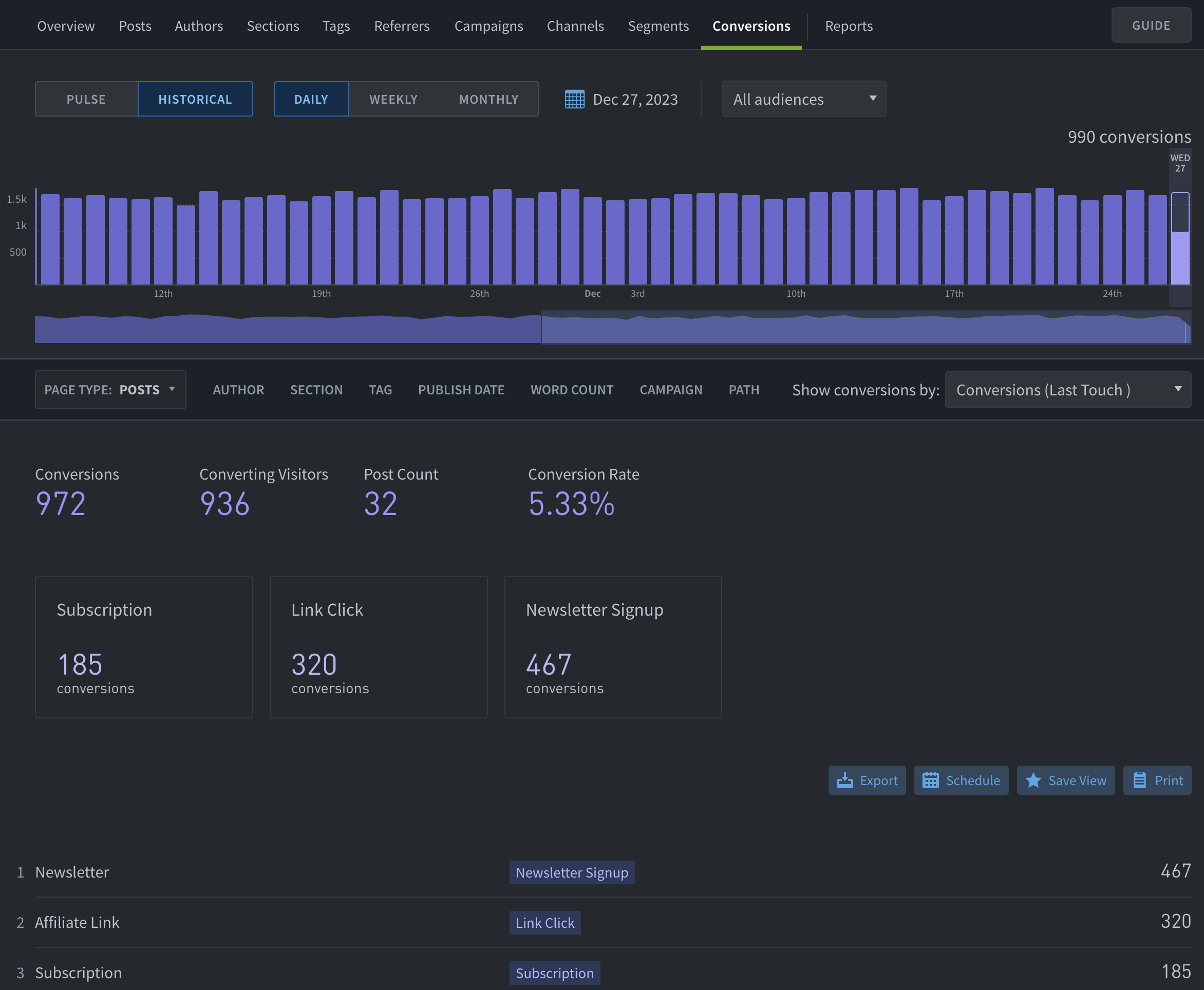Switch to the Referrers tab
The image size is (1204, 990).
(x=402, y=26)
